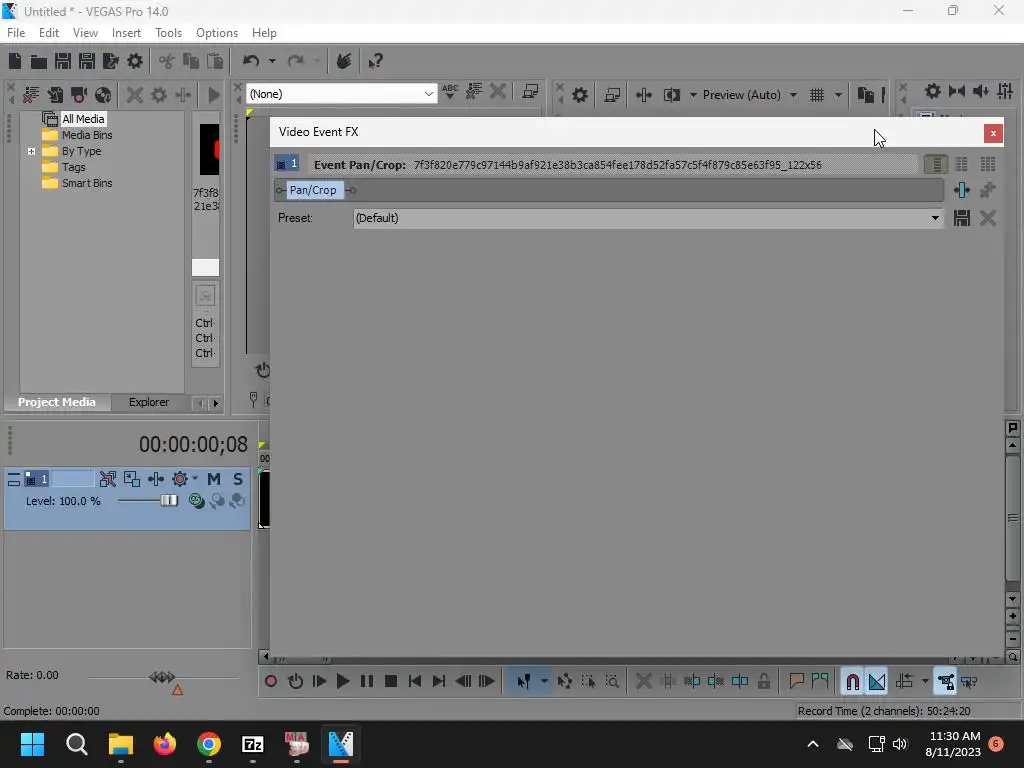Select the Media Bins folder
Image resolution: width=1024 pixels, height=768 pixels.
[x=87, y=135]
